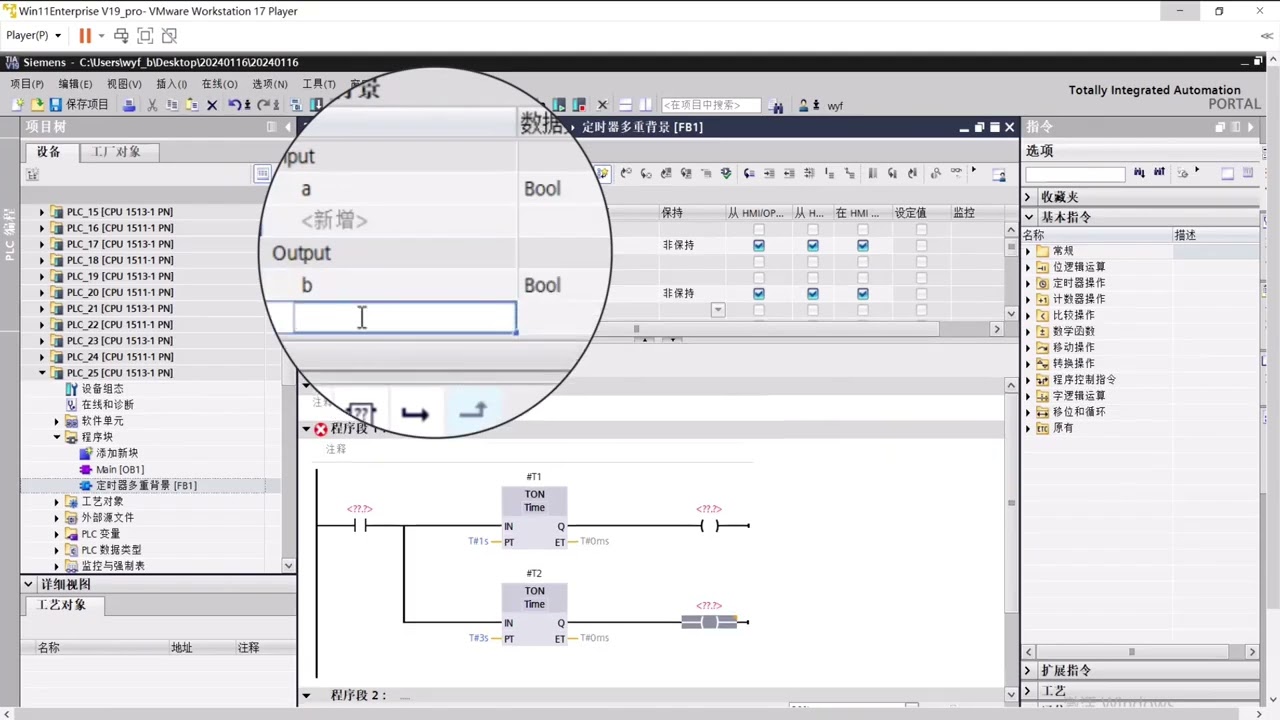1280x720 pixels.
Task: Click the new project icon in toolbar
Action: (18, 105)
